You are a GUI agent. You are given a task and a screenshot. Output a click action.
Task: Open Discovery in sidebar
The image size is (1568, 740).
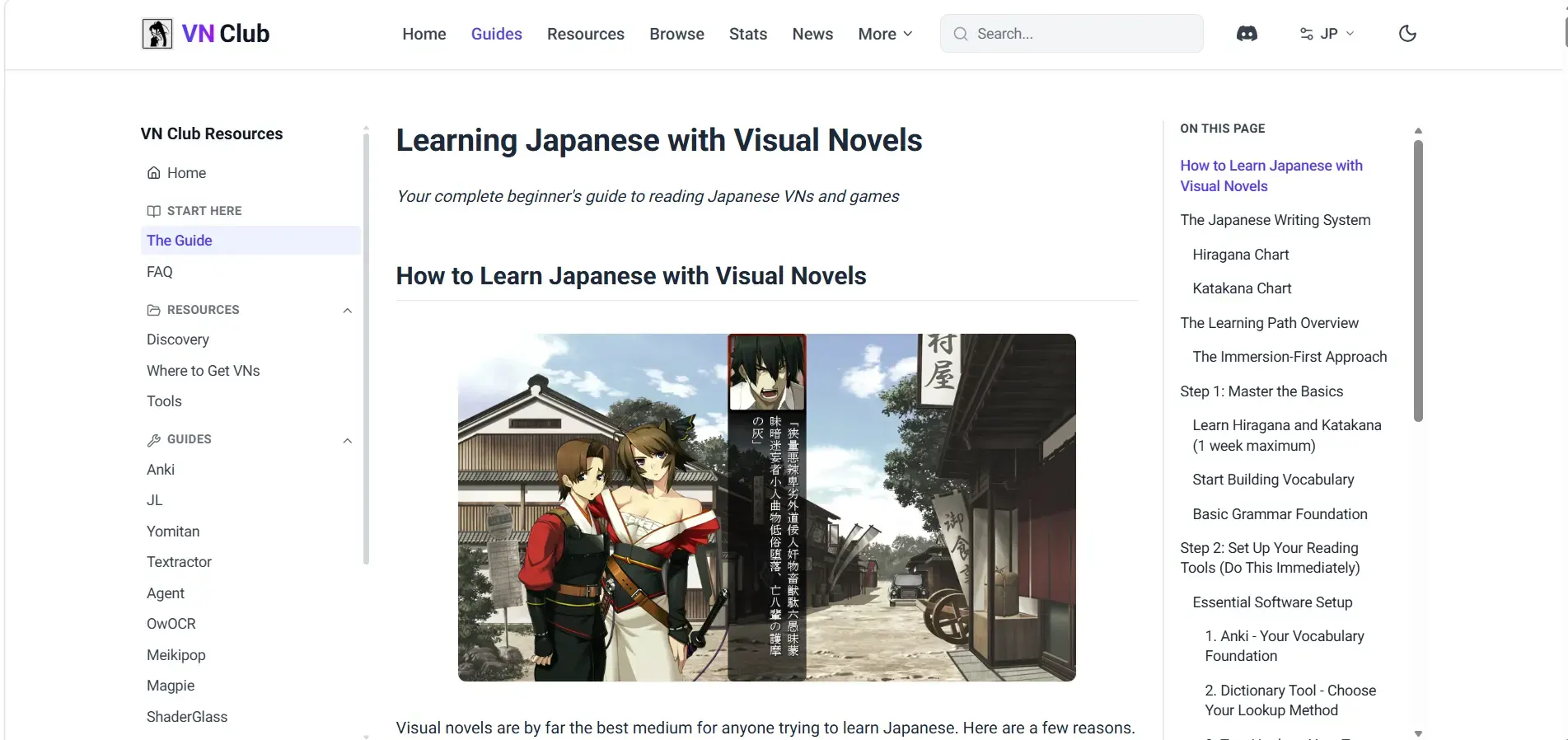tap(178, 340)
